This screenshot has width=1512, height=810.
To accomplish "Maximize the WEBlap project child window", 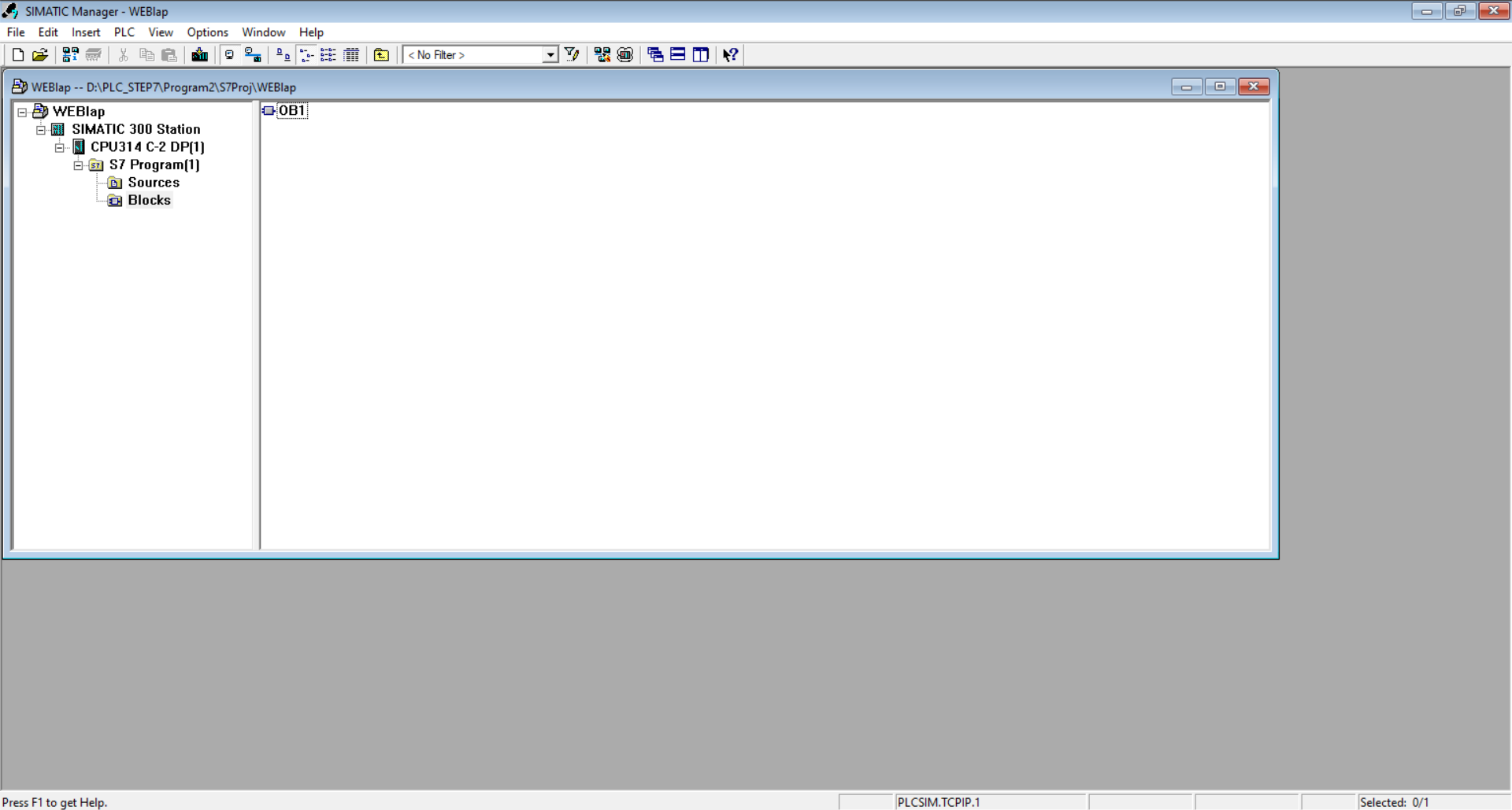I will [1220, 87].
